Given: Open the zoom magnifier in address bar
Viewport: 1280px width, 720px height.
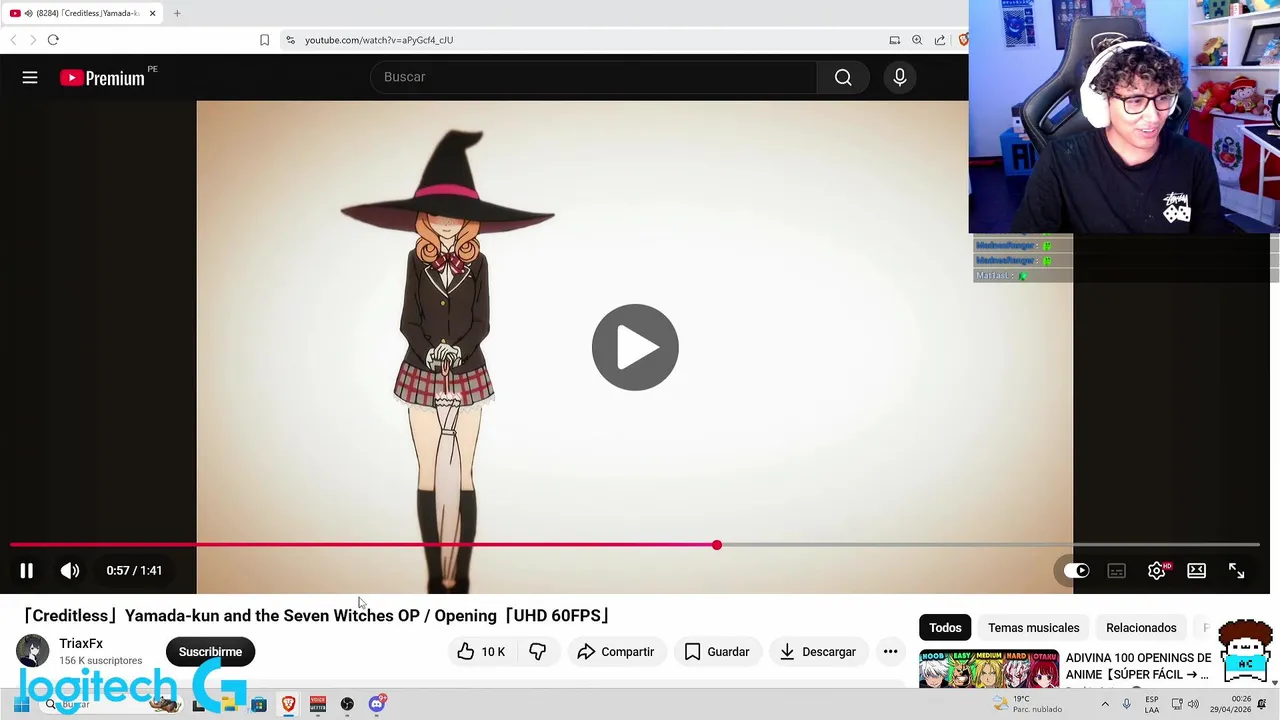Looking at the screenshot, I should pyautogui.click(x=917, y=40).
